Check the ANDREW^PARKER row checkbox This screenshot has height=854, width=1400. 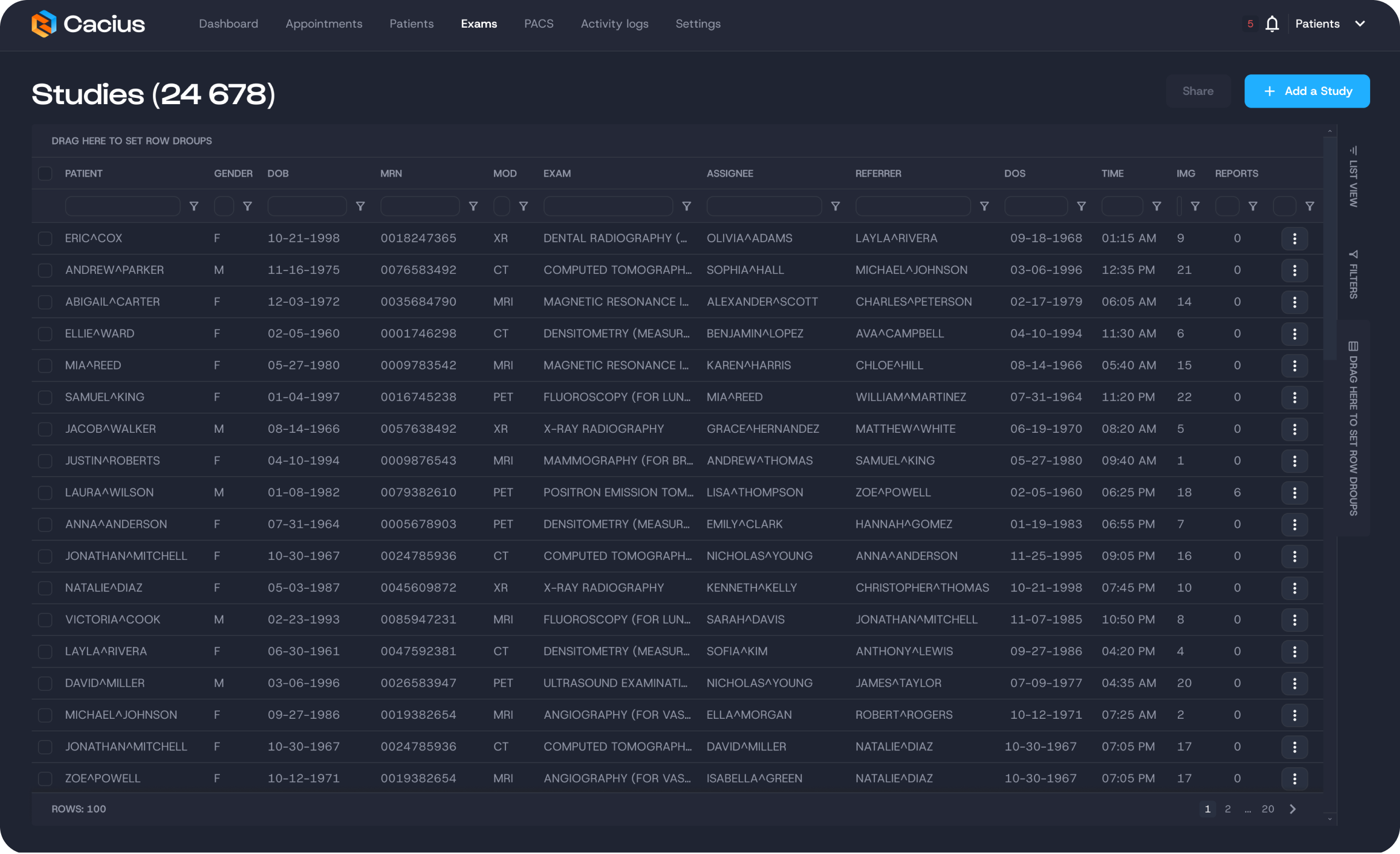(x=45, y=270)
